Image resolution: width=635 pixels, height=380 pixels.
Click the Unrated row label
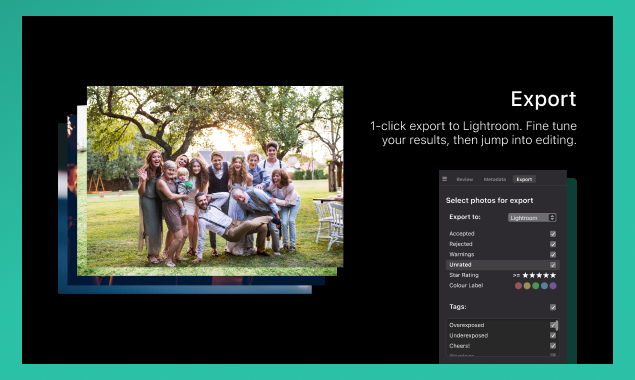pos(460,265)
